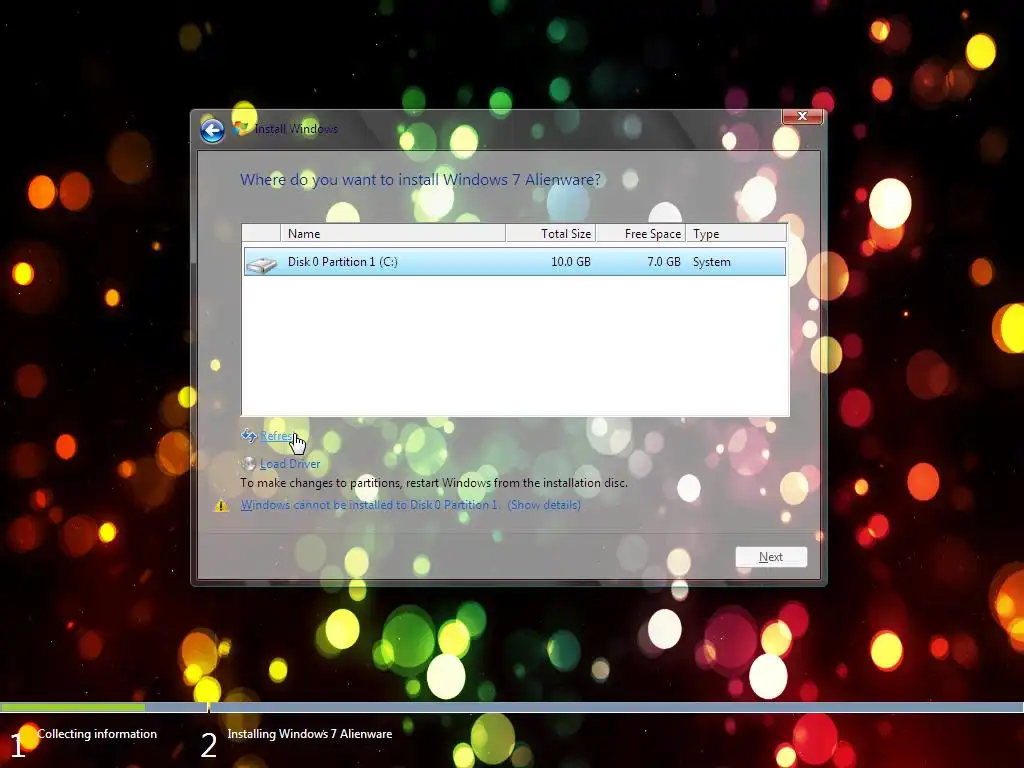Click the Installing Windows 7 Alienware step label

[310, 734]
